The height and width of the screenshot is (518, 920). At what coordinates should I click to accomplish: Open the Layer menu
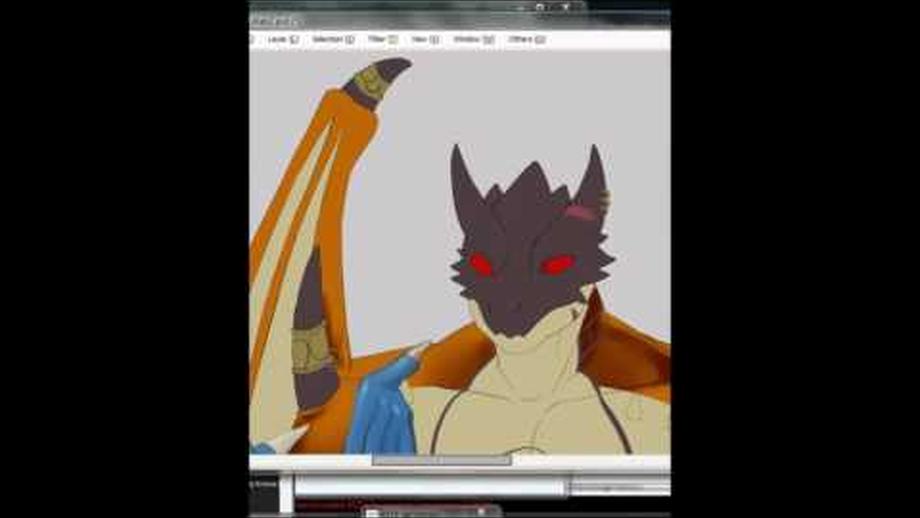click(x=283, y=39)
